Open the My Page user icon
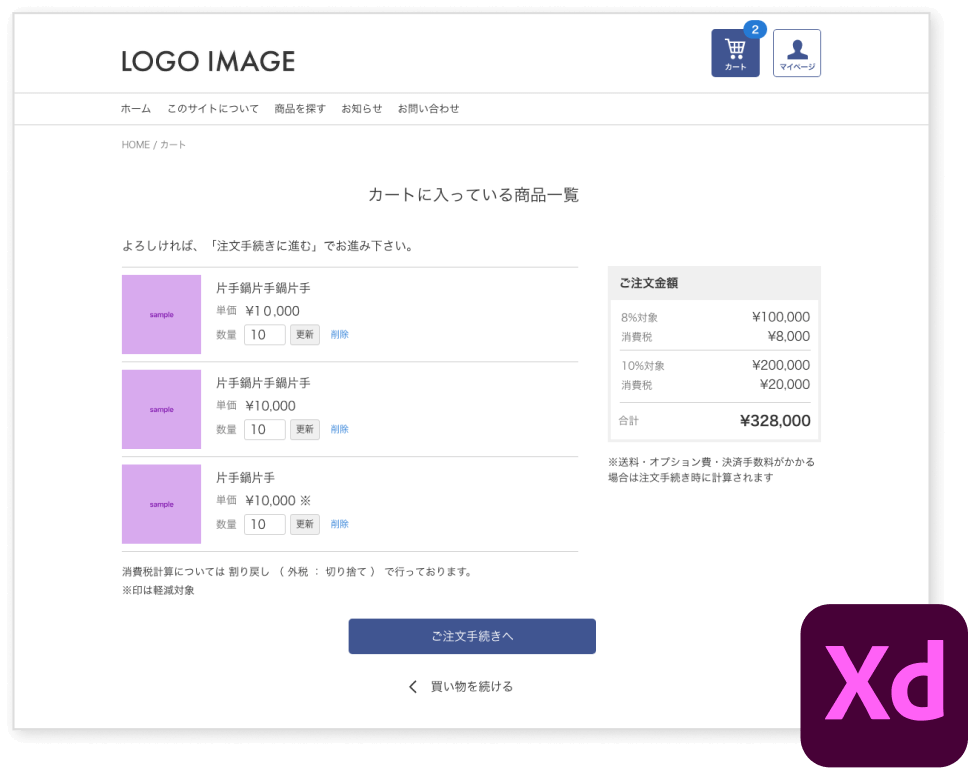Viewport: 968px width, 768px height. pyautogui.click(x=797, y=53)
